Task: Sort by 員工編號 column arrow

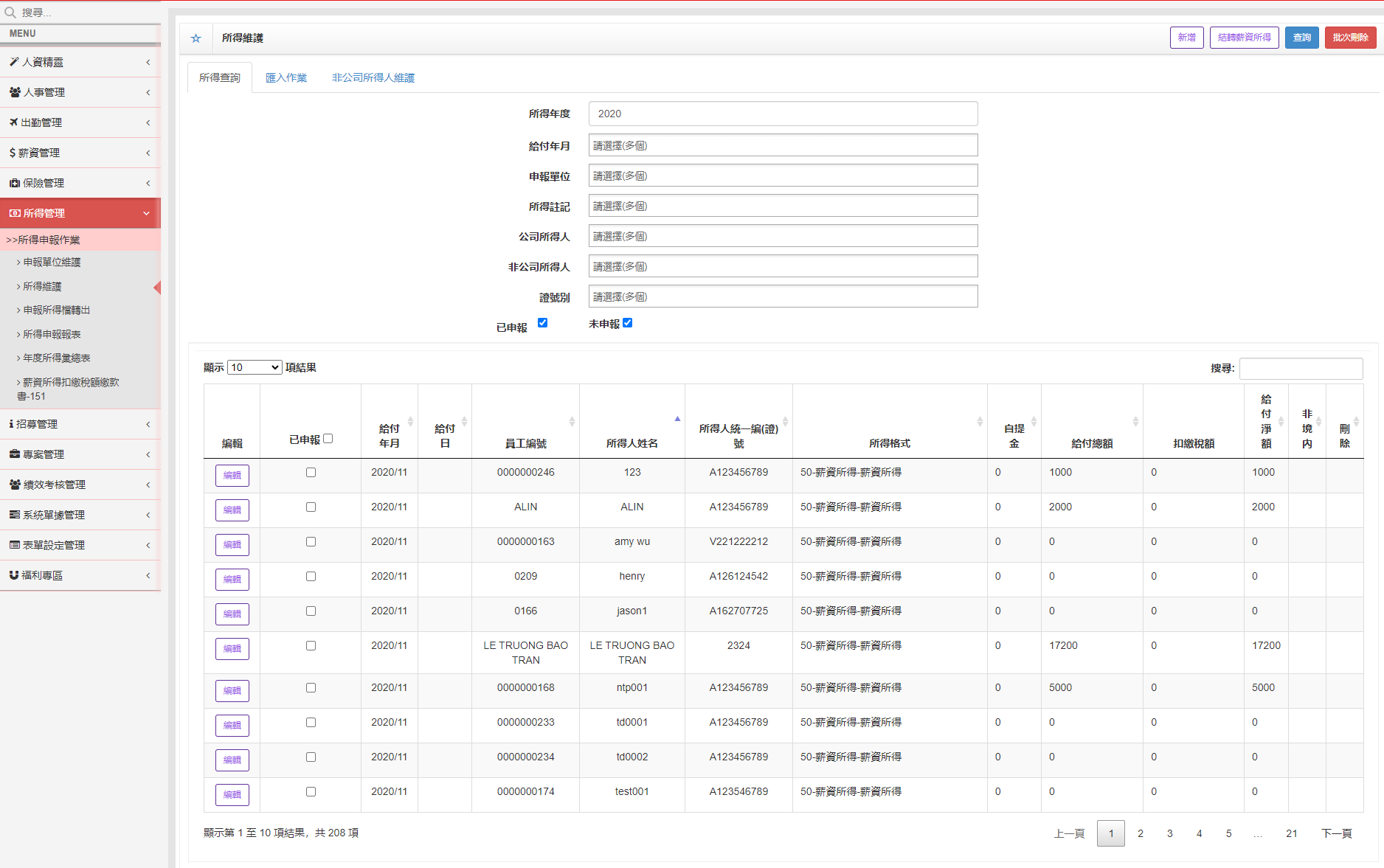Action: (x=572, y=421)
